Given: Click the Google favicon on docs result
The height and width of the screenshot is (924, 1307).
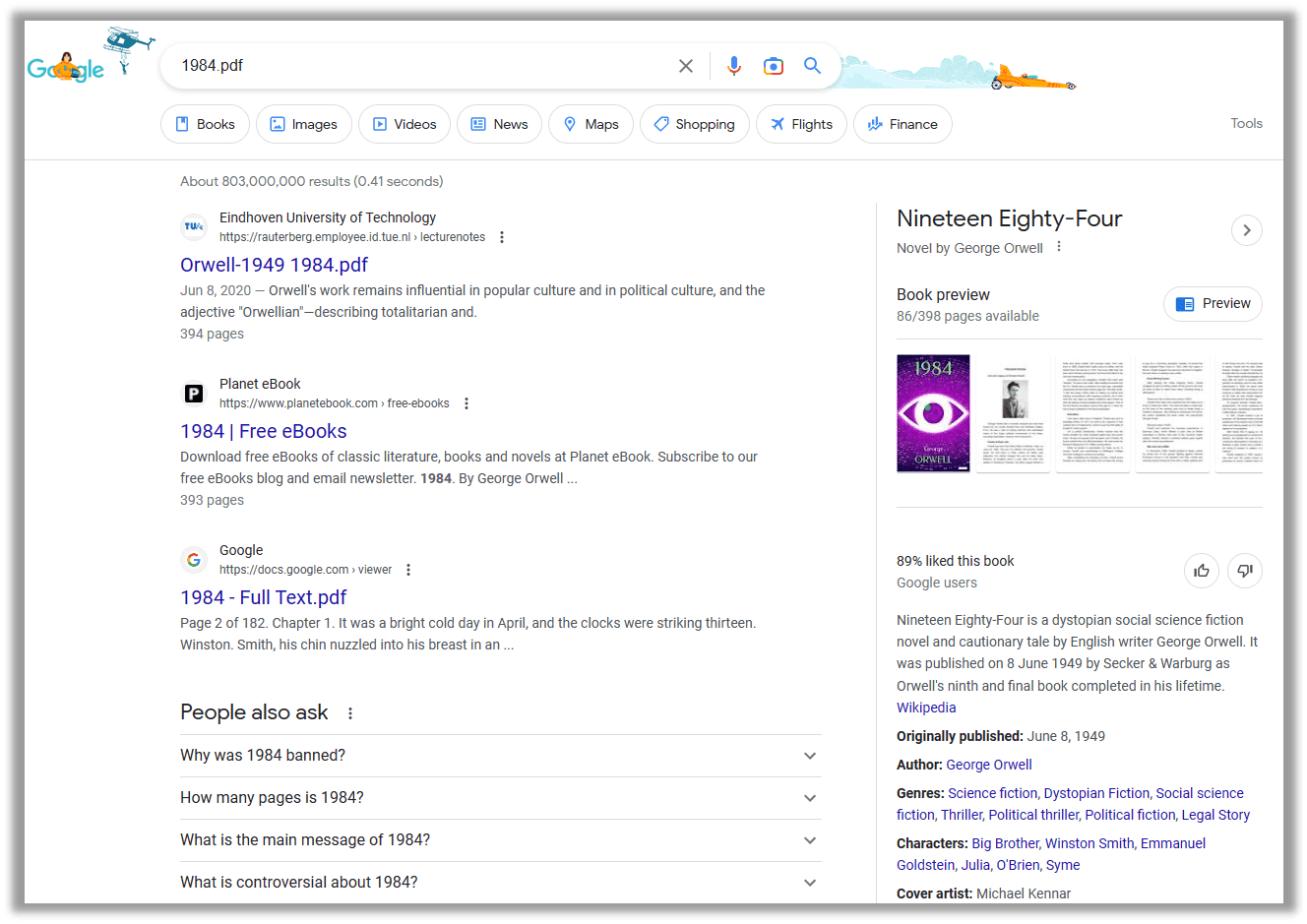Looking at the screenshot, I should (x=194, y=560).
